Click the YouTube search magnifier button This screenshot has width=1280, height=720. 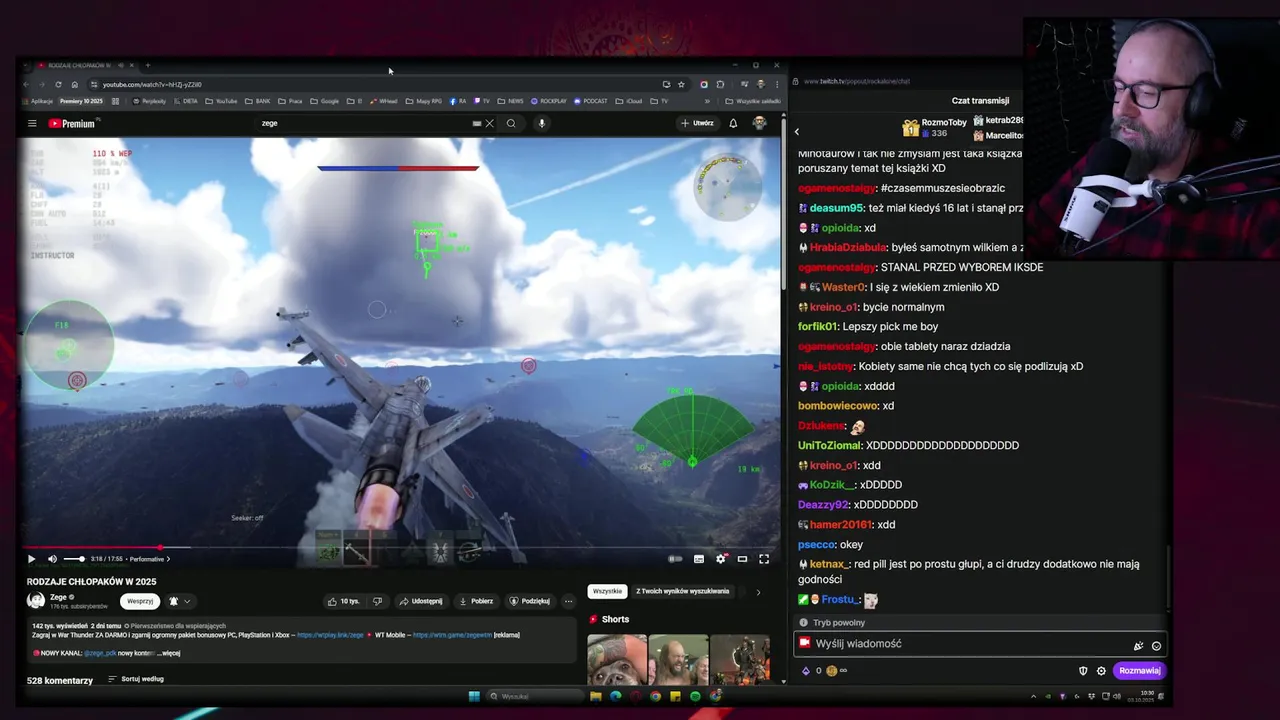tap(511, 123)
